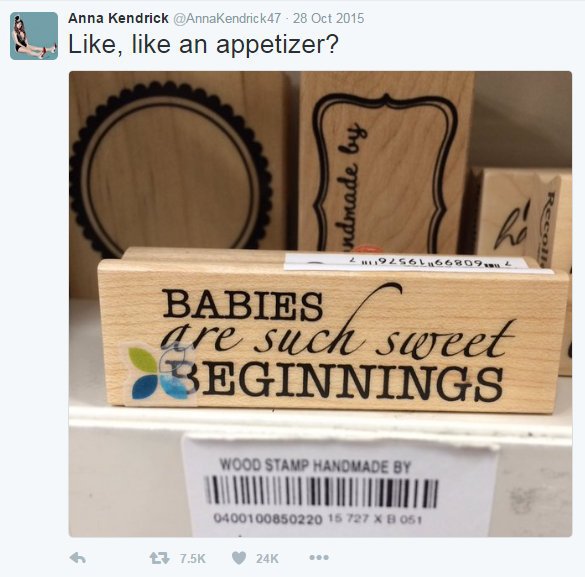Retweet using the retweet arrows icon
585x577 pixels.
[x=159, y=558]
